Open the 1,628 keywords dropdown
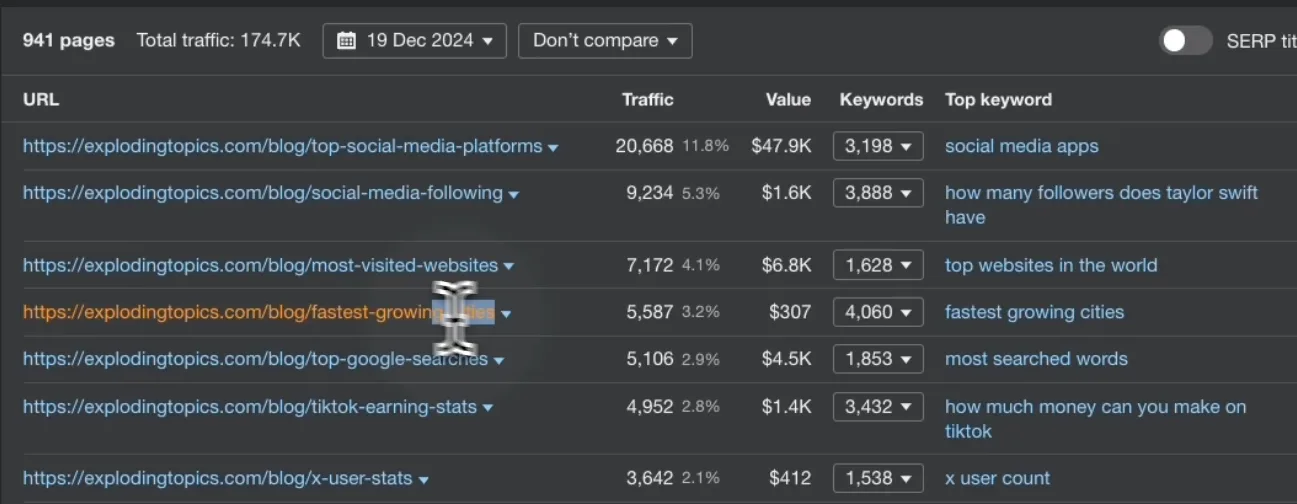Image resolution: width=1297 pixels, height=504 pixels. click(878, 265)
